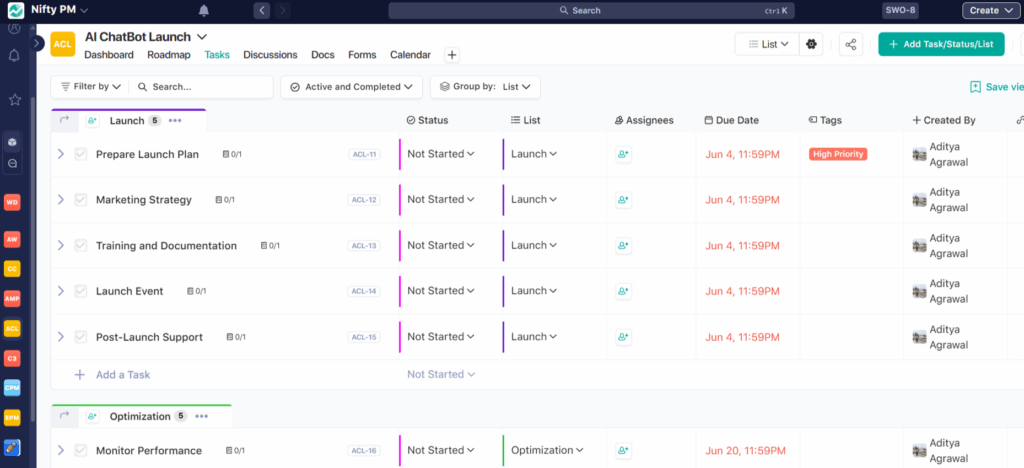Expand the sidebar with the arrow toggle

[37, 43]
